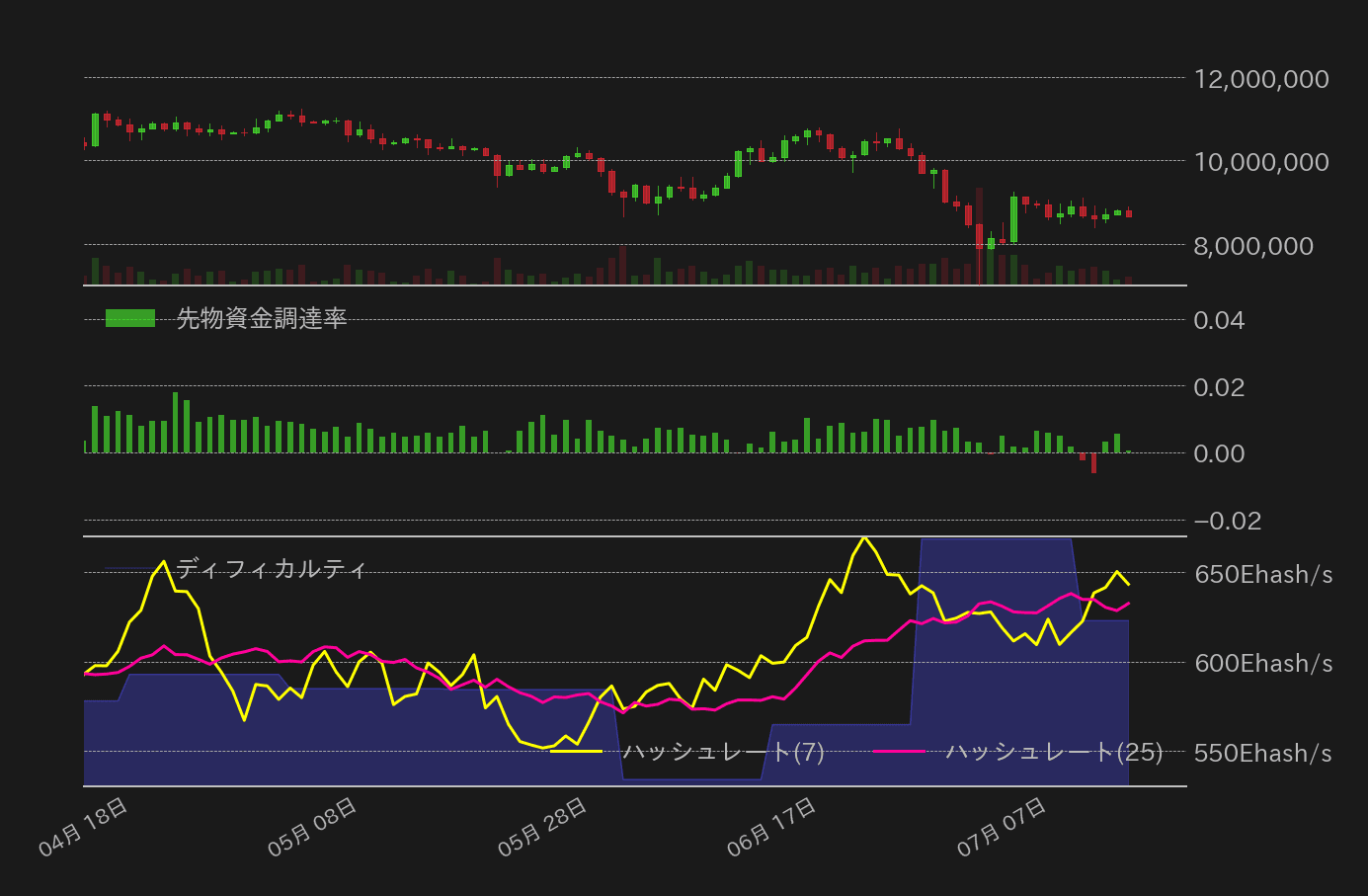
Task: Click the 650Ehash/s axis label
Action: [x=1263, y=575]
